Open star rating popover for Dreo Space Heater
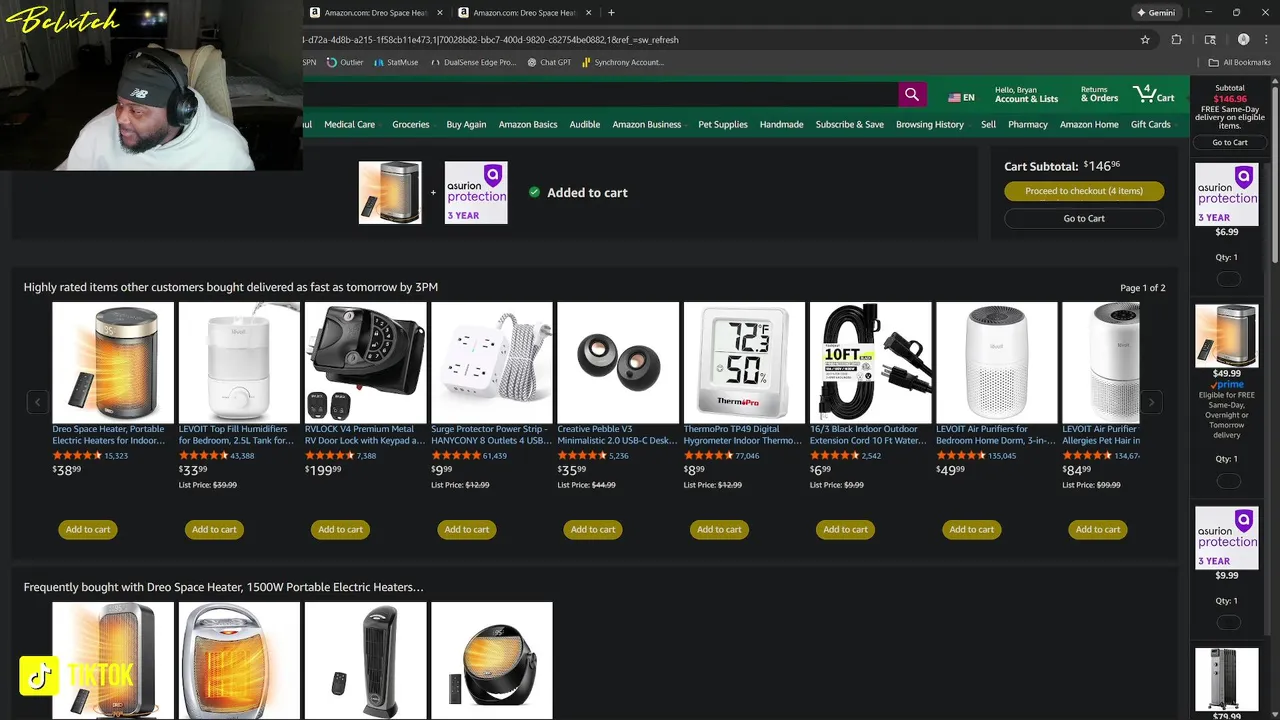Viewport: 1280px width, 720px height. click(x=77, y=455)
